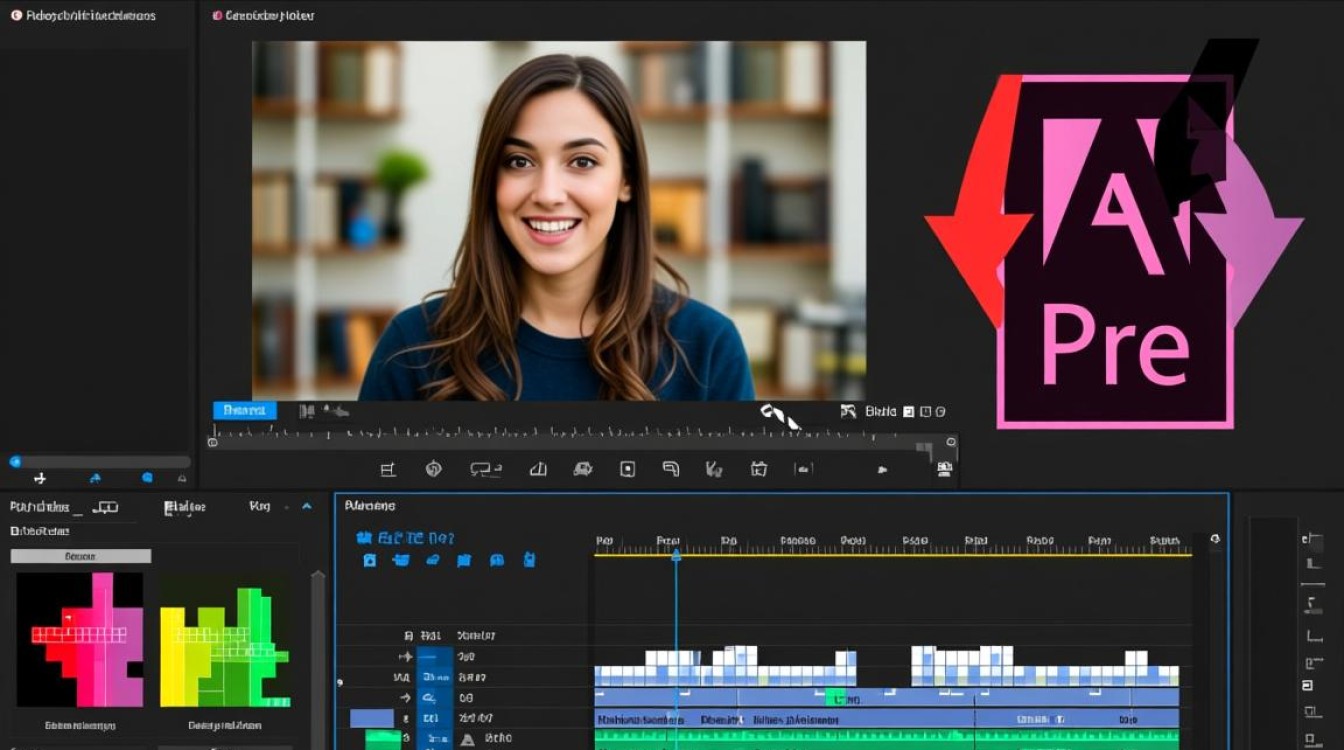The image size is (1344, 750).
Task: Click the blue slider knob in the upper-left panel
Action: (x=15, y=461)
